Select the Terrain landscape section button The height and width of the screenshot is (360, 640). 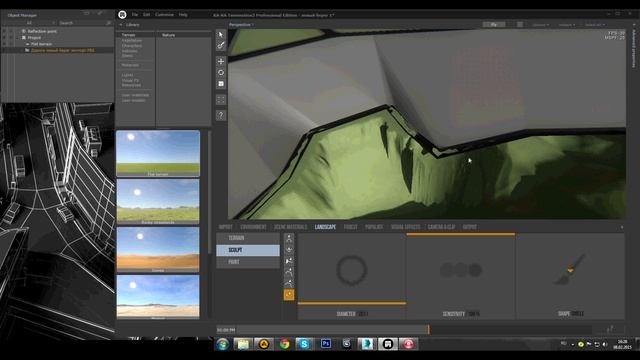click(248, 238)
